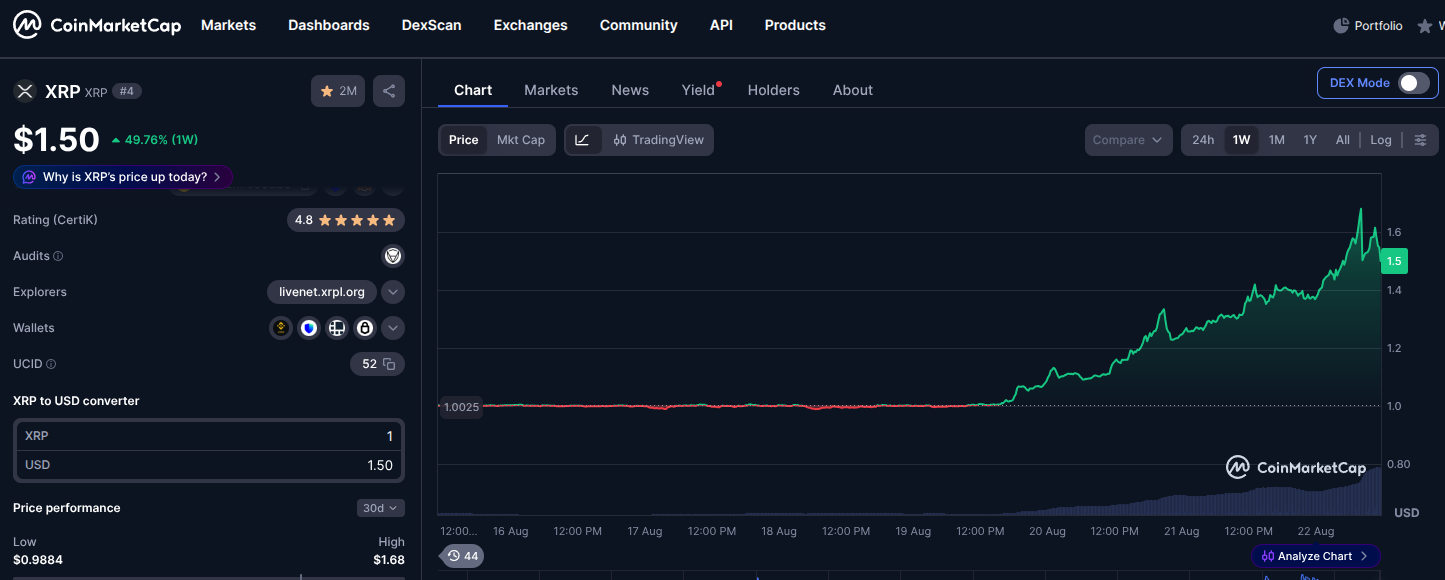
Task: Click the AI icon in price question
Action: (x=29, y=177)
